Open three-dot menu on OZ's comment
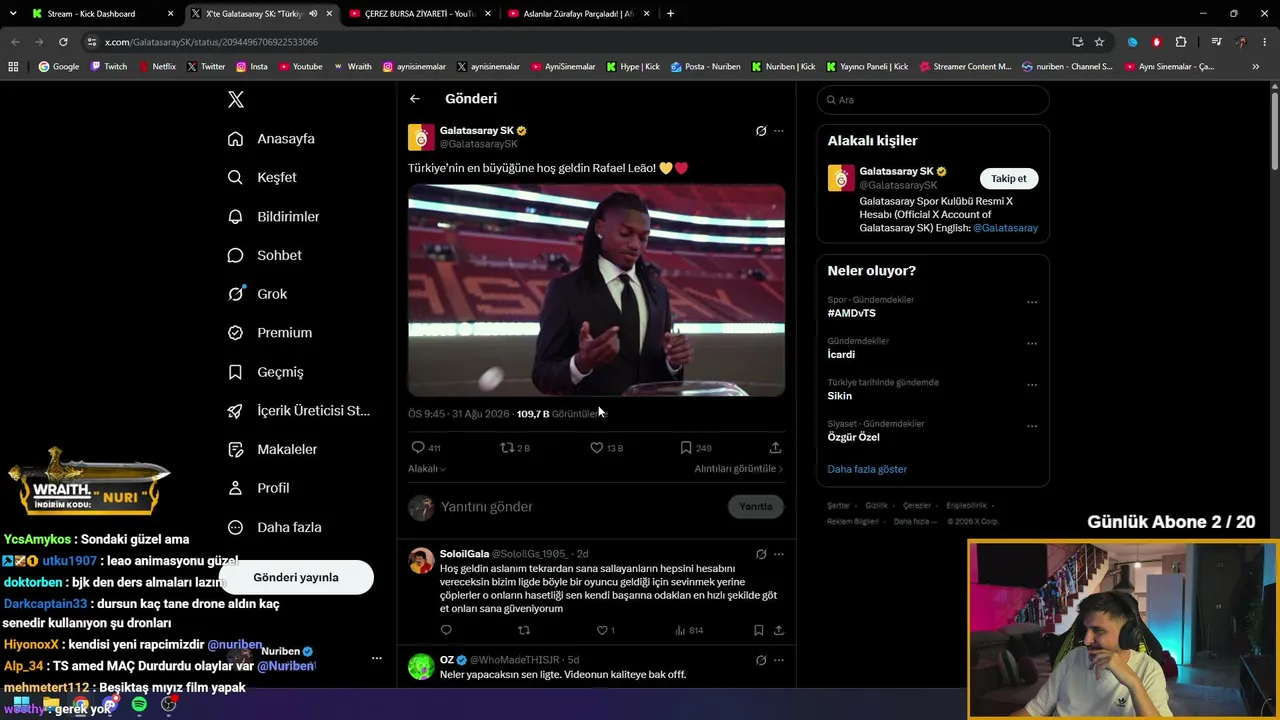 (x=779, y=660)
